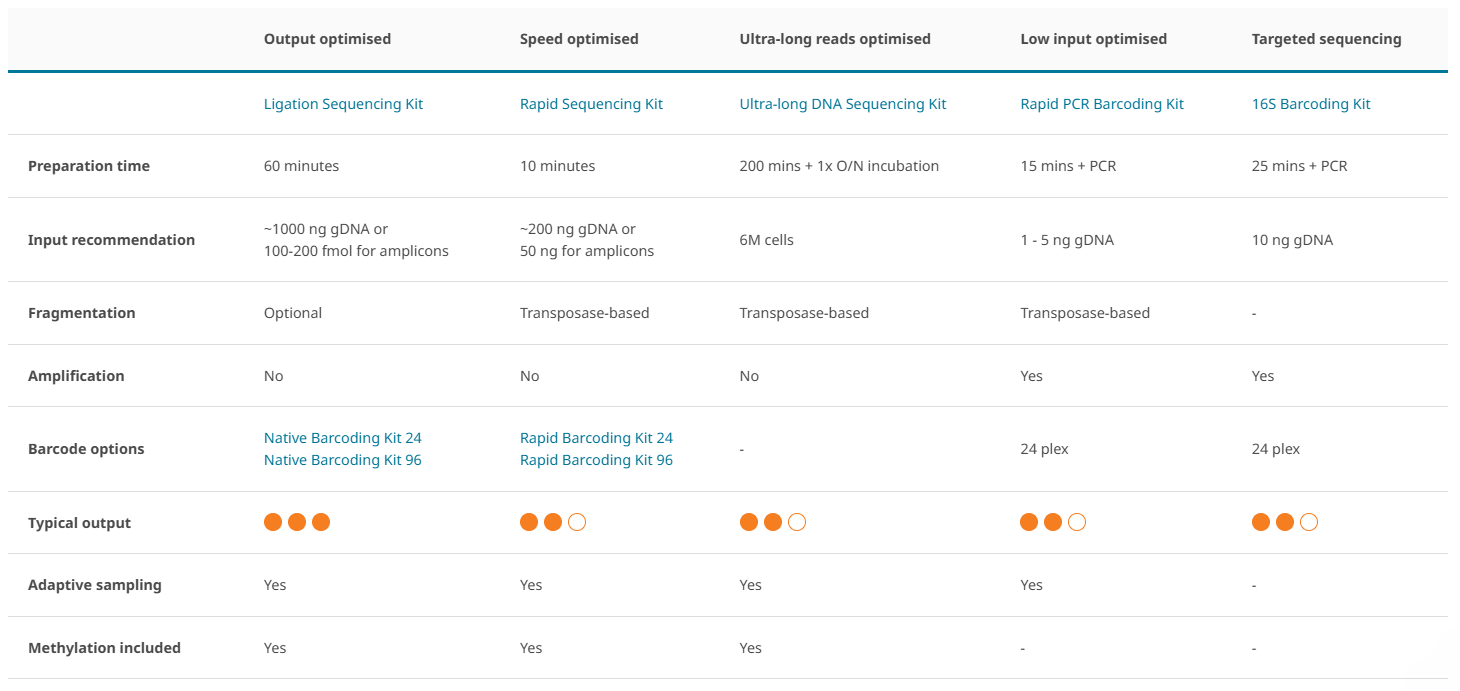Image resolution: width=1460 pixels, height=691 pixels.
Task: Open the Ligation Sequencing Kit link
Action: click(343, 104)
